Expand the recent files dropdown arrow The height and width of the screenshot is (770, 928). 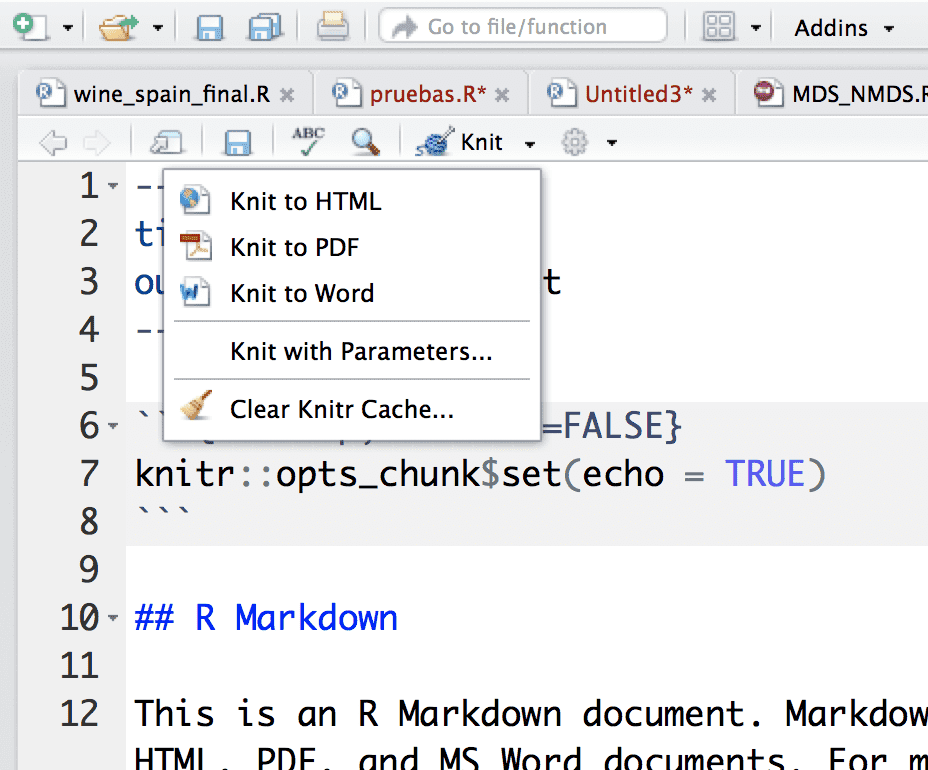pyautogui.click(x=157, y=28)
